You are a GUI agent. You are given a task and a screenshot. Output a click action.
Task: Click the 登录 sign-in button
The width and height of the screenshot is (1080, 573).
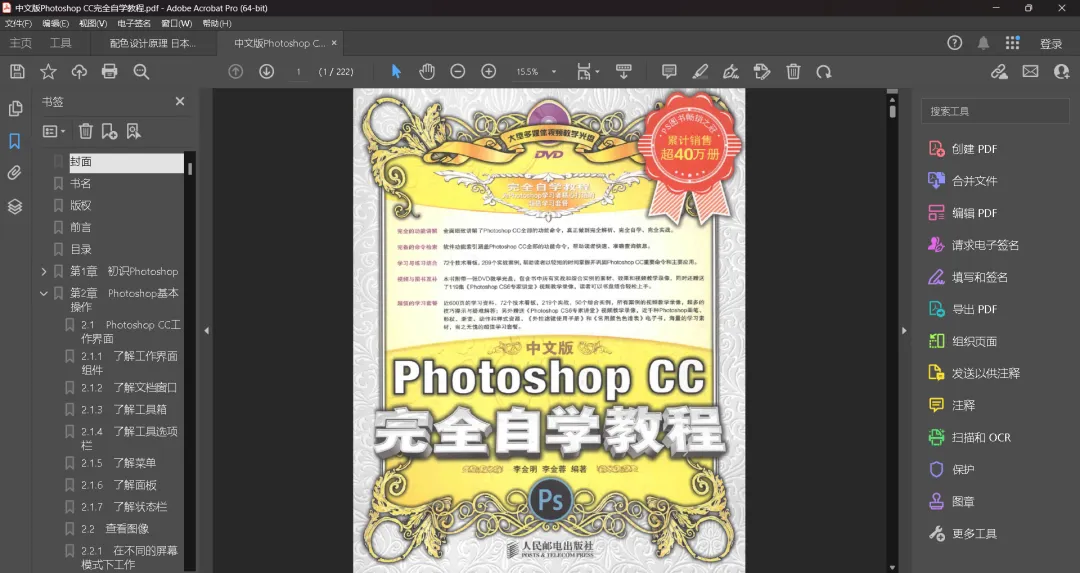tap(1051, 43)
